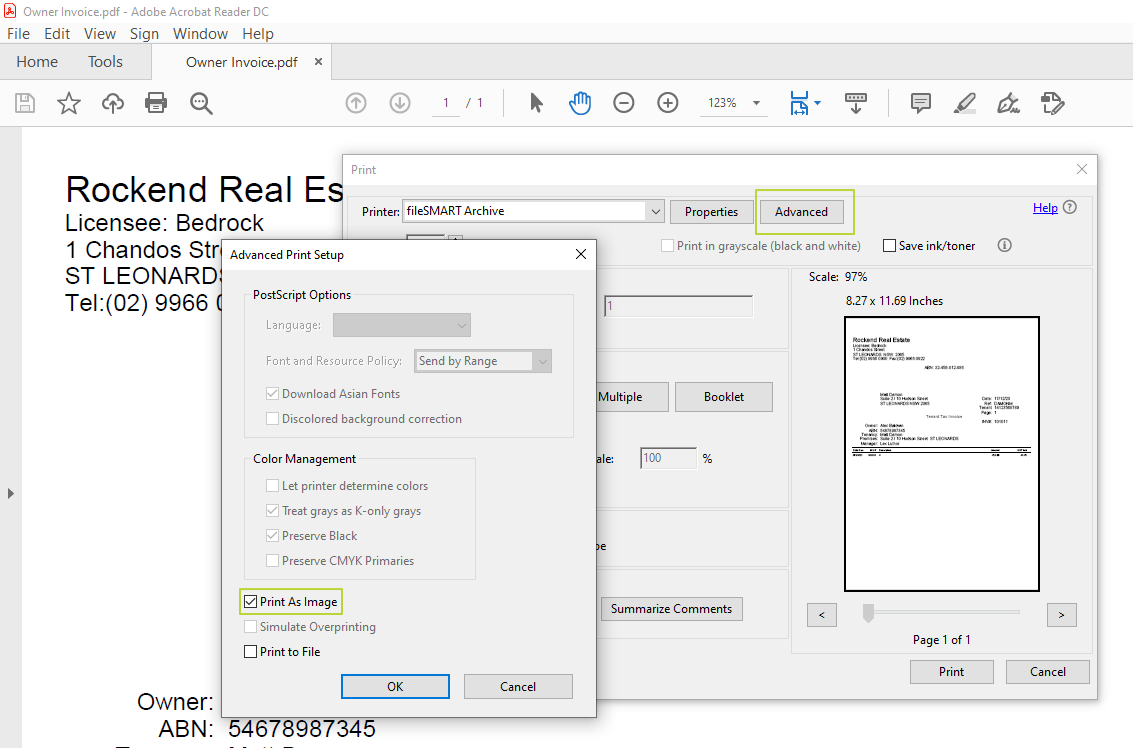Switch to the Tools tab

(x=105, y=62)
